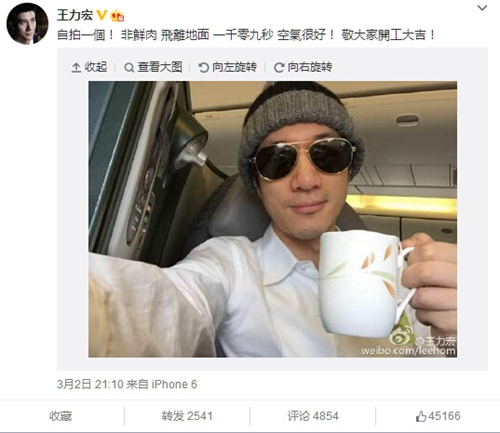
Task: Rotate the image right with 向右旋转
Action: 303,67
